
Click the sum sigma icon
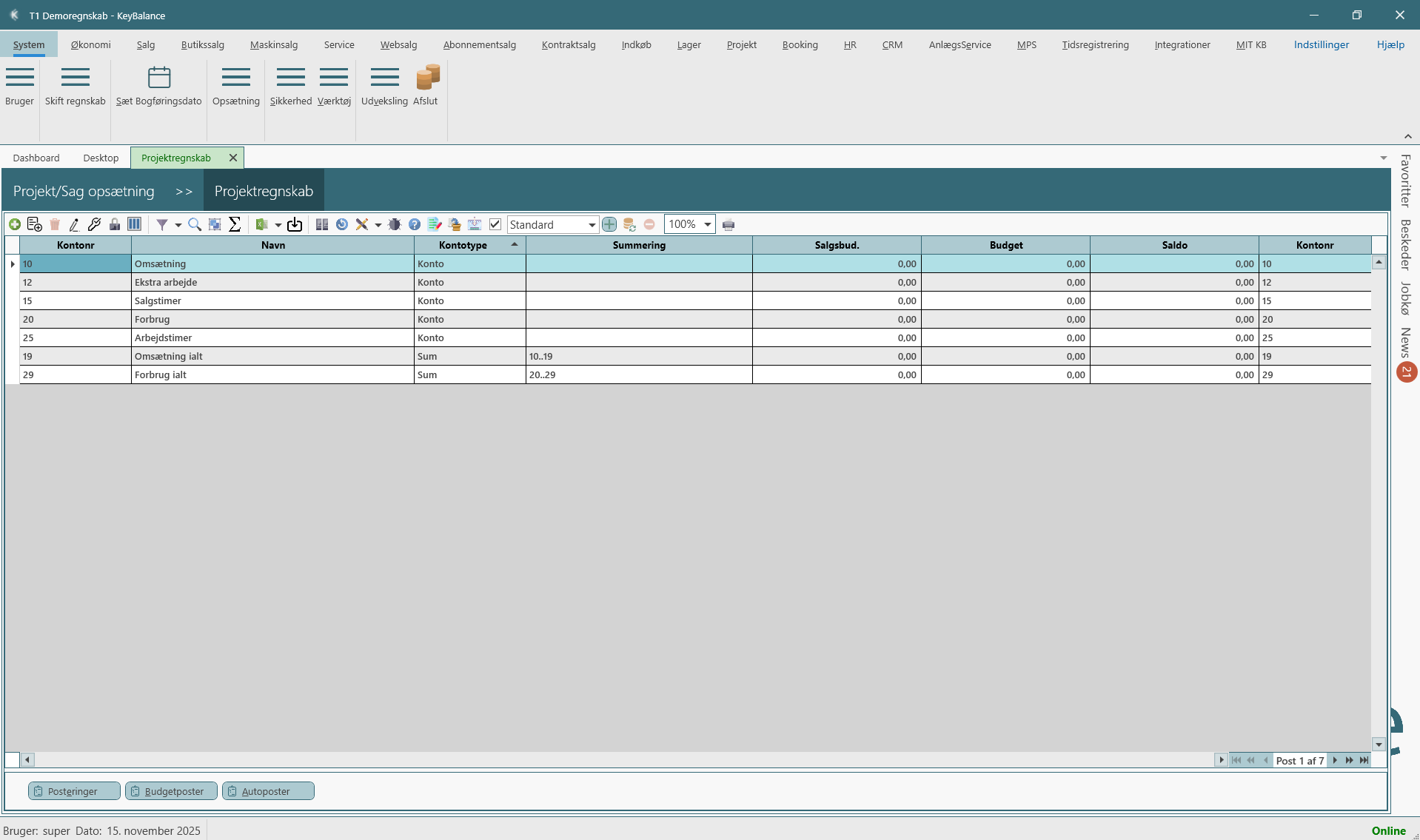click(235, 224)
